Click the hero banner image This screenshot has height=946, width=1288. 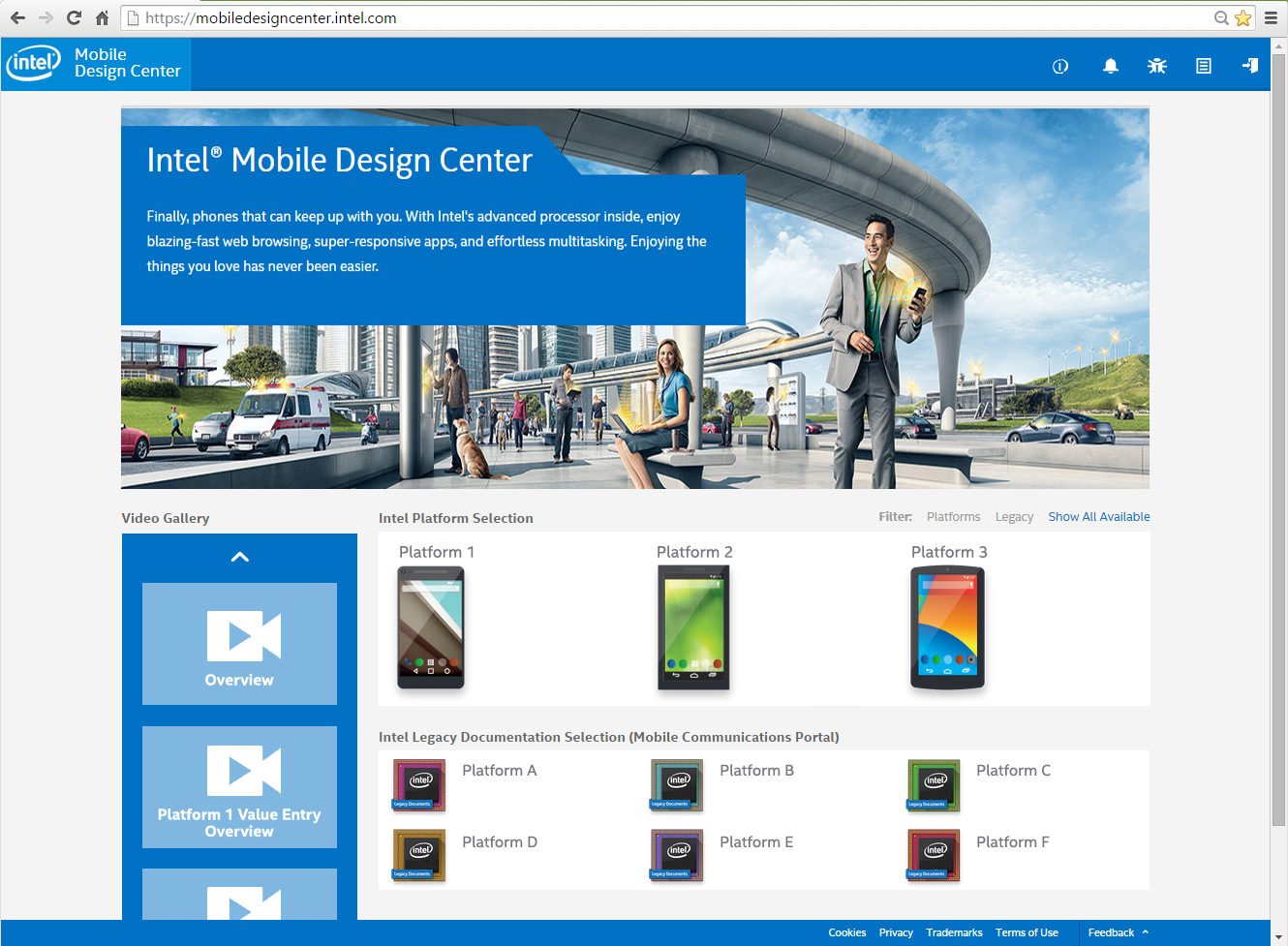pos(635,298)
